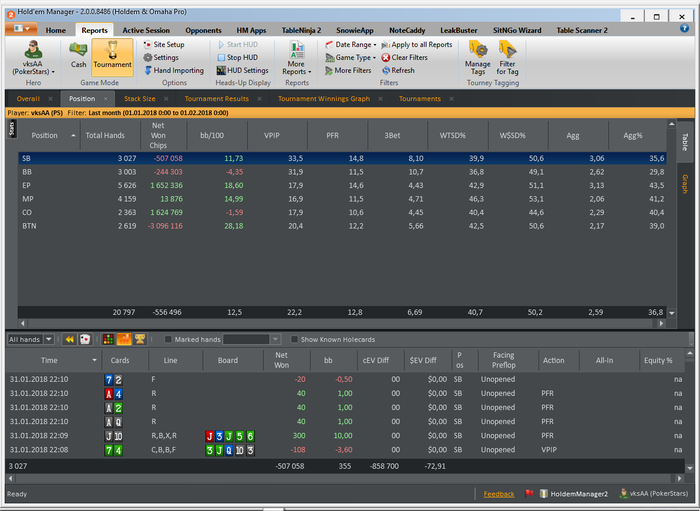This screenshot has width=700, height=511.
Task: Select the orange bar chart view icon
Action: (x=124, y=340)
